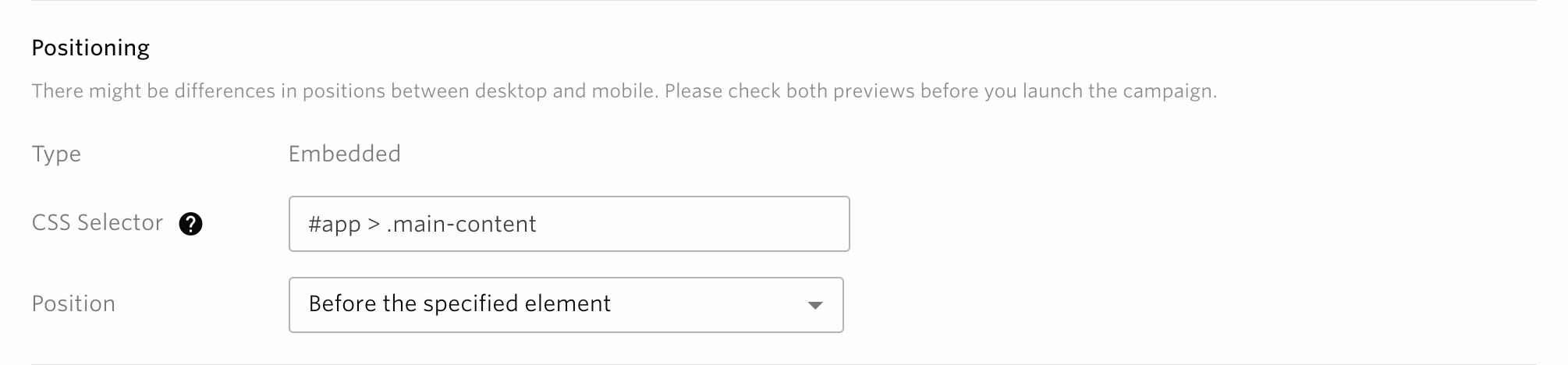The width and height of the screenshot is (1568, 365).
Task: Click blank space inside CSS Selector box
Action: pyautogui.click(x=694, y=224)
